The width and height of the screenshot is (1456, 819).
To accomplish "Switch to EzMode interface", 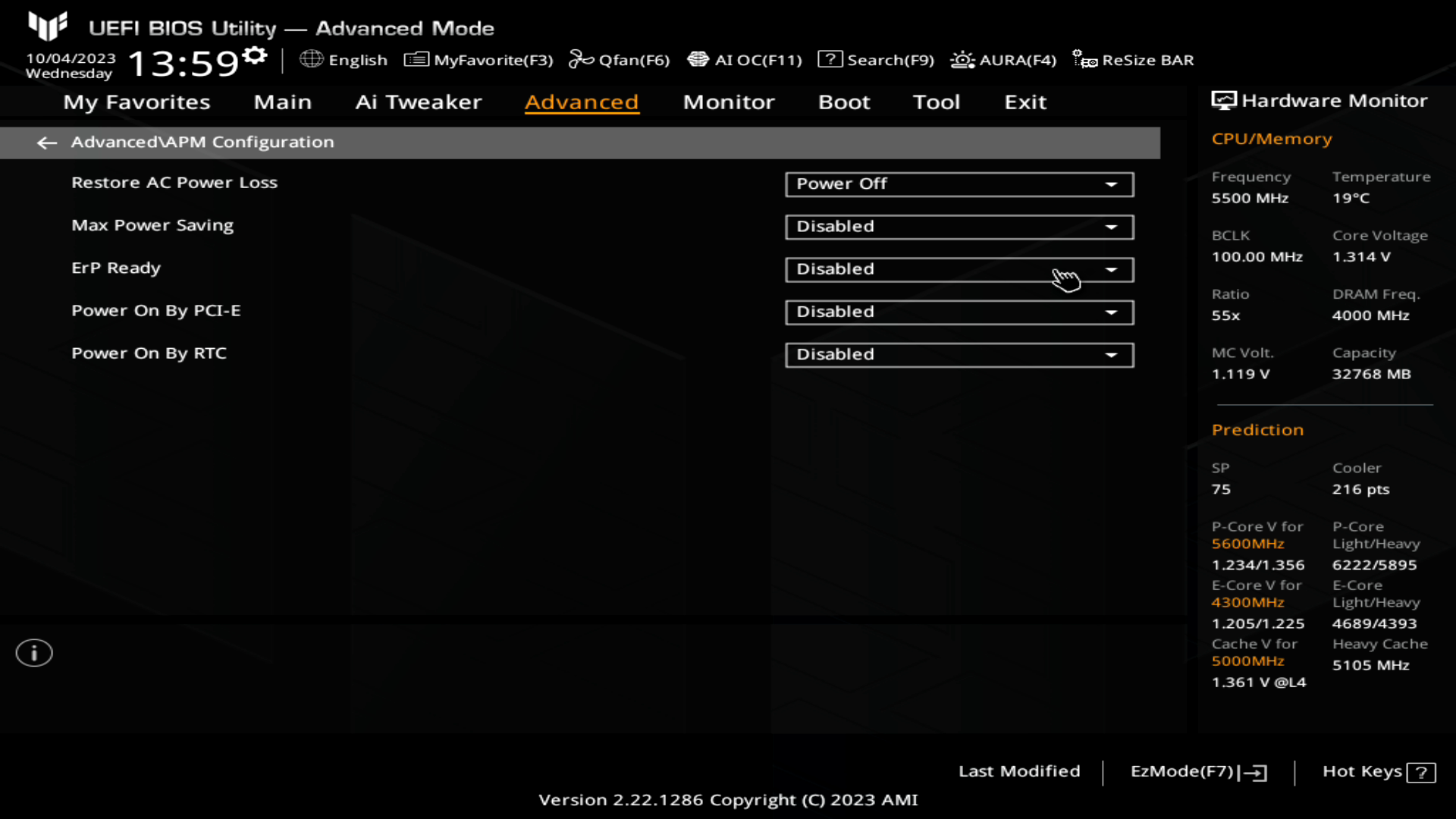I will [x=1197, y=771].
